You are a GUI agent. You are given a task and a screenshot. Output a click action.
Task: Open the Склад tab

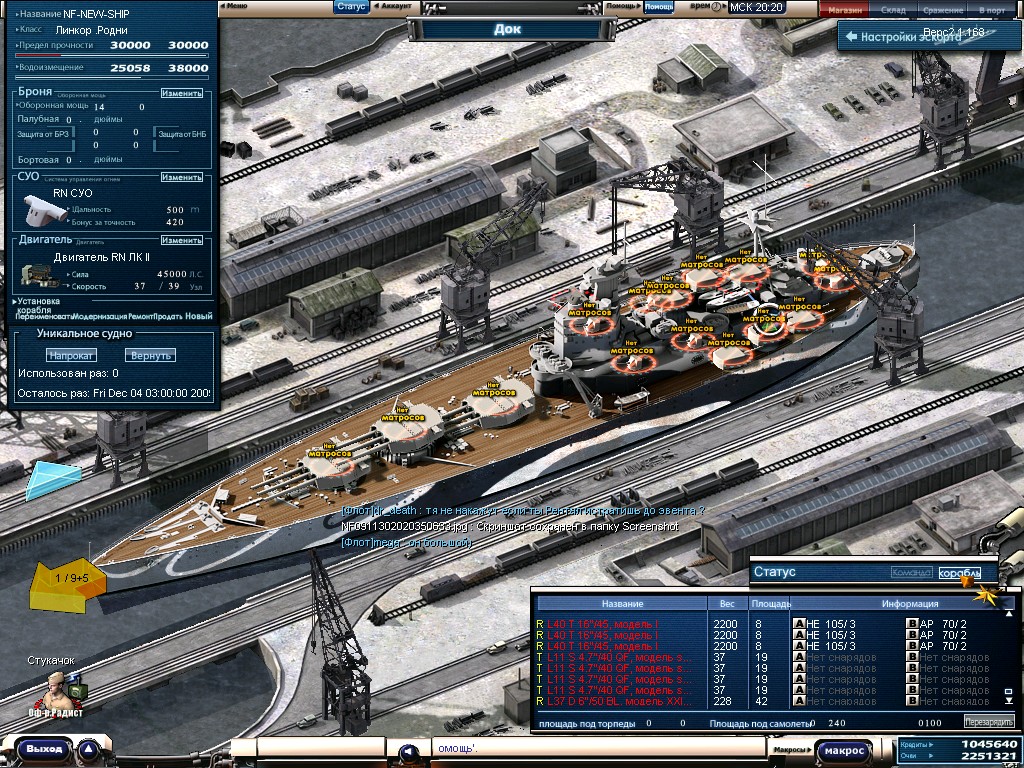[x=893, y=9]
